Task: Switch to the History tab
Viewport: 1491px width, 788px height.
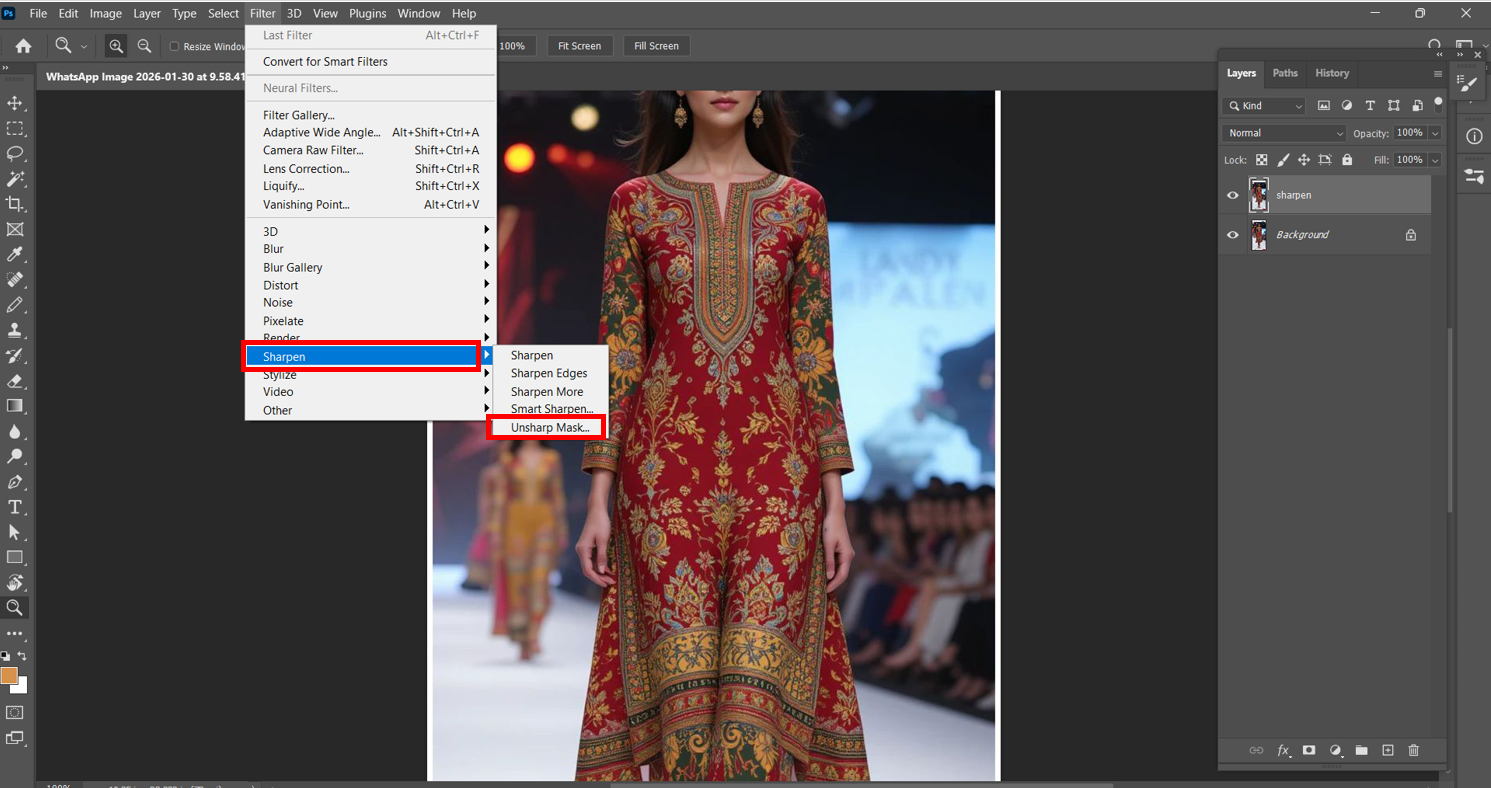Action: coord(1331,73)
